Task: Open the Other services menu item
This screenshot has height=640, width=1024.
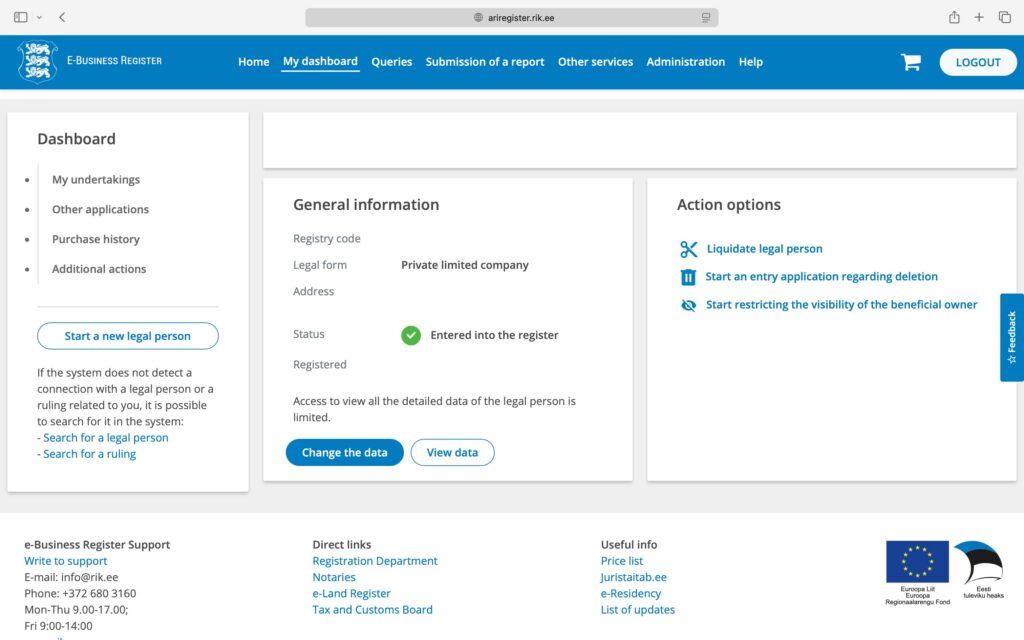Action: 595,62
